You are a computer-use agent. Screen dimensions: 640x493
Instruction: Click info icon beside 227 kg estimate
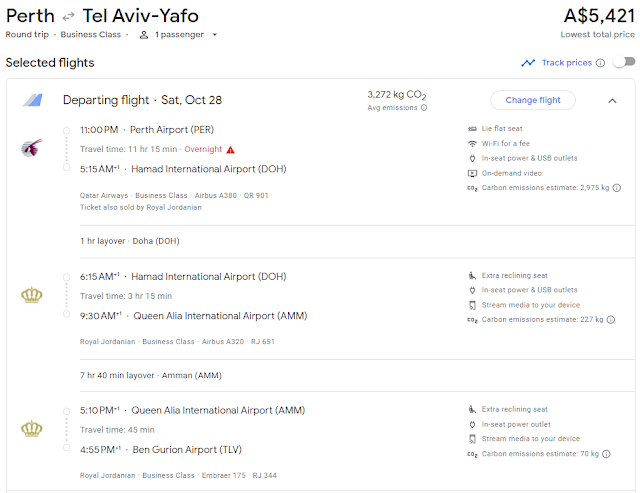(x=610, y=319)
